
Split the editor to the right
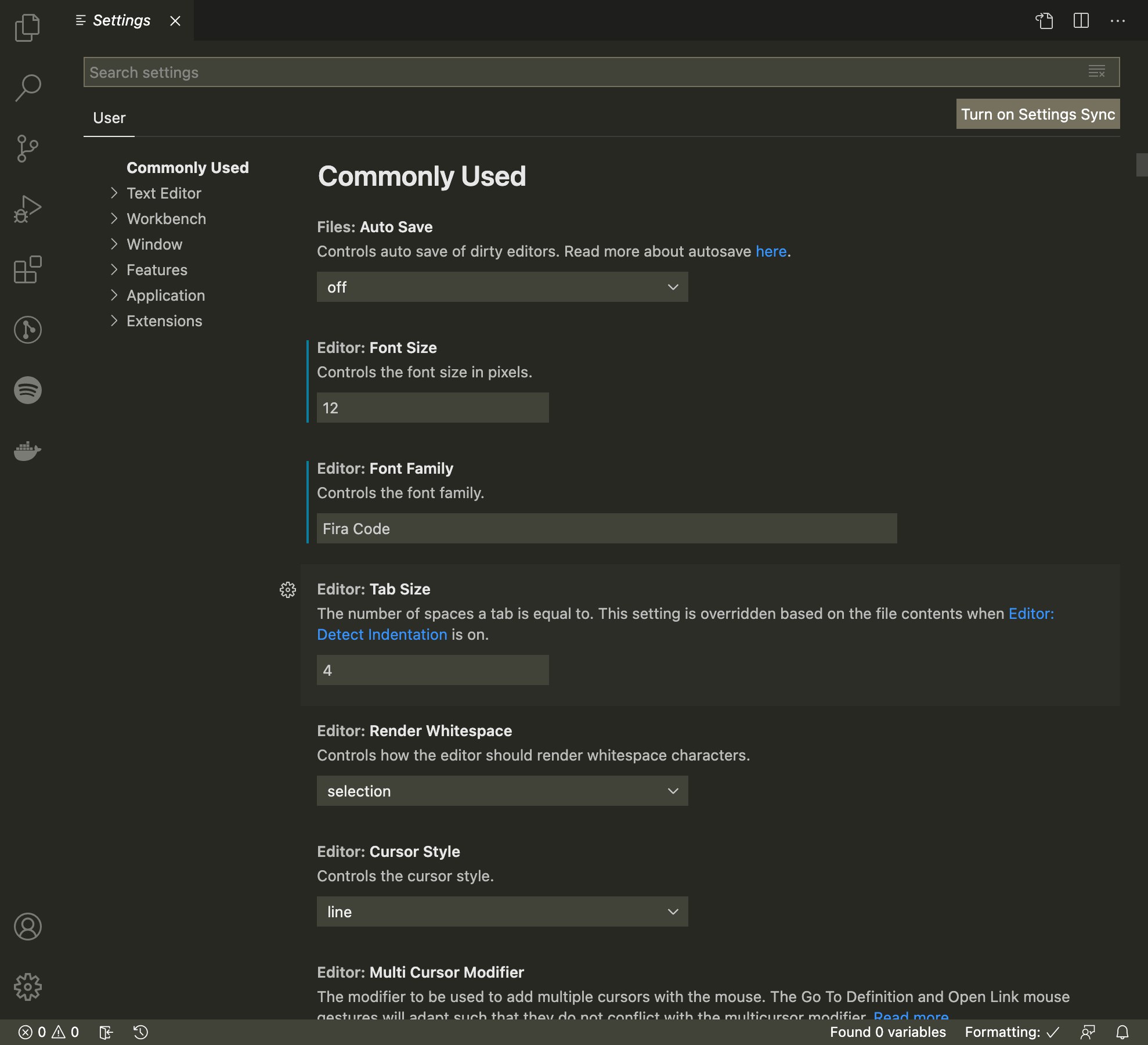coord(1081,21)
